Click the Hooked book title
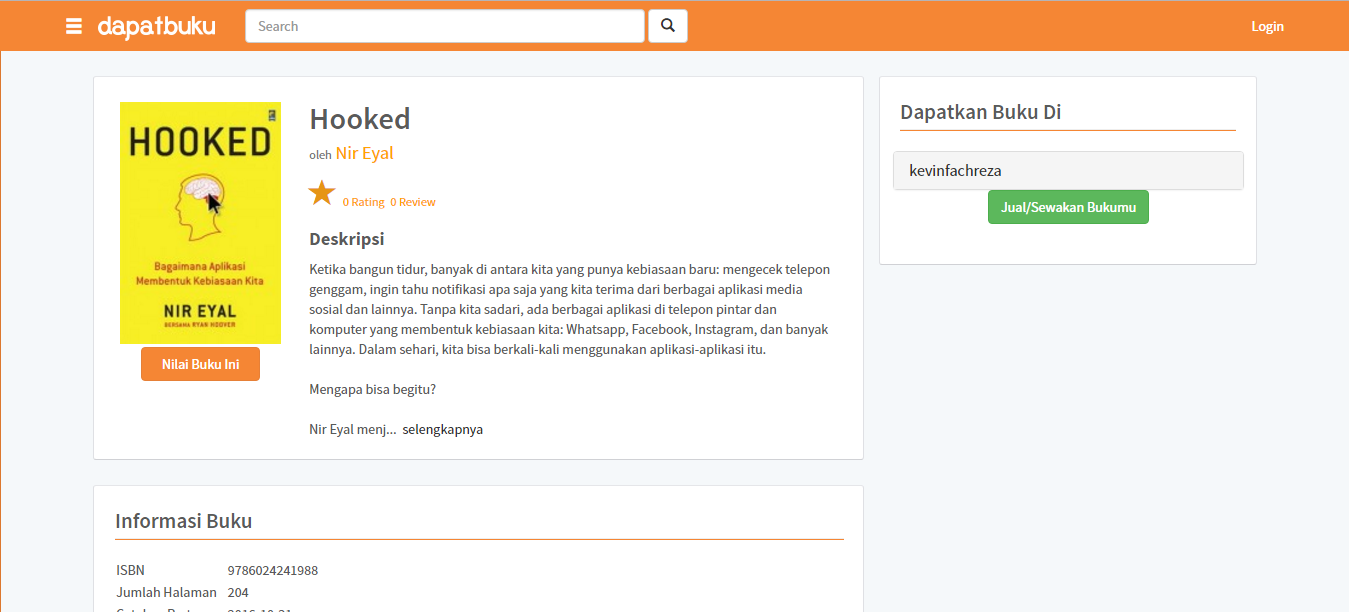 point(360,119)
